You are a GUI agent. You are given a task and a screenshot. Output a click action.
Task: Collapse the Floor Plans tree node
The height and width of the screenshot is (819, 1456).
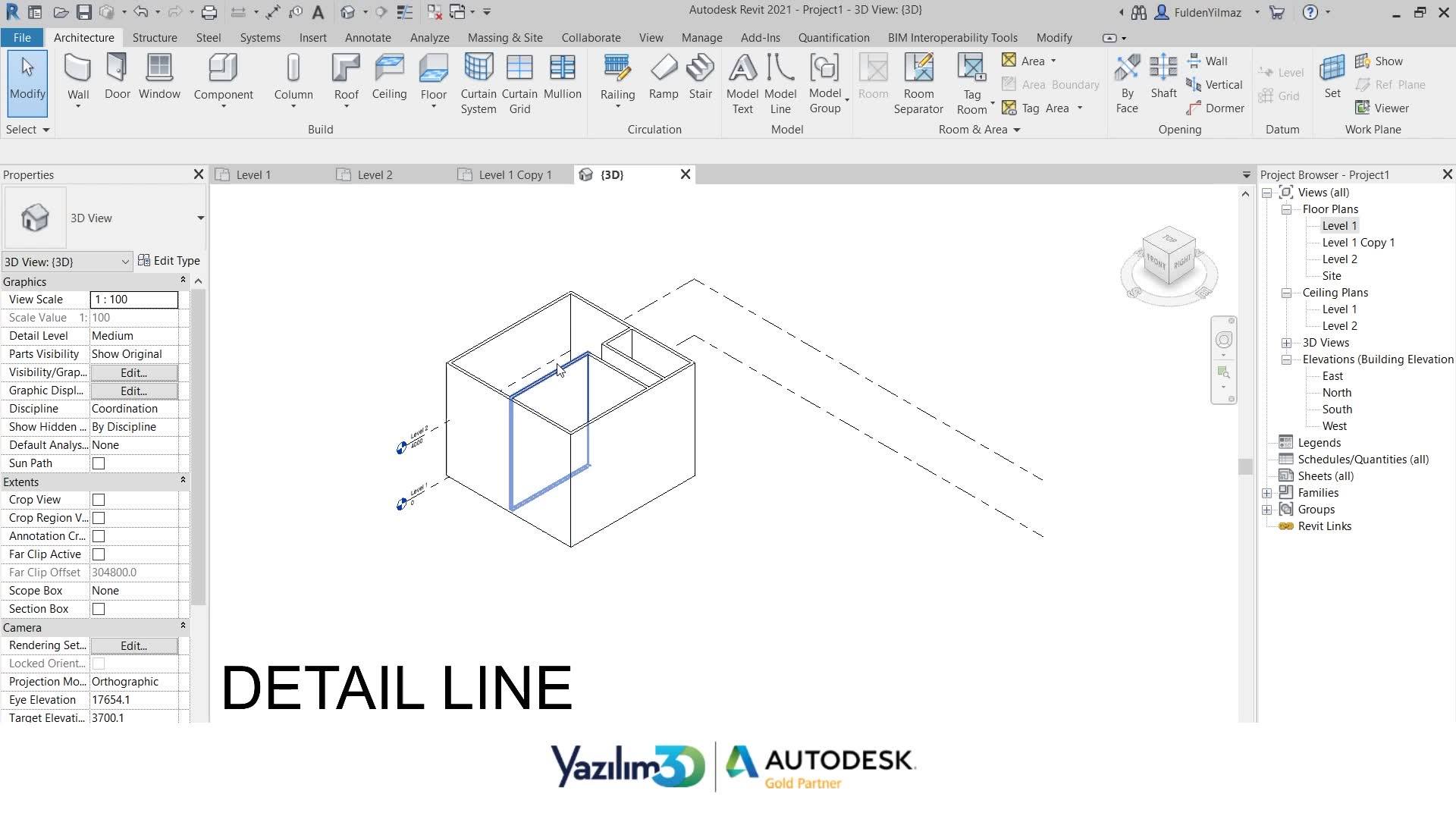click(1287, 209)
